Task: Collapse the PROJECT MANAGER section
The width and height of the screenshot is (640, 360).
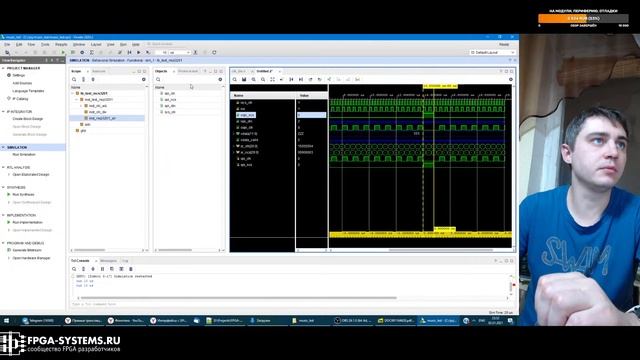Action: coord(4,68)
